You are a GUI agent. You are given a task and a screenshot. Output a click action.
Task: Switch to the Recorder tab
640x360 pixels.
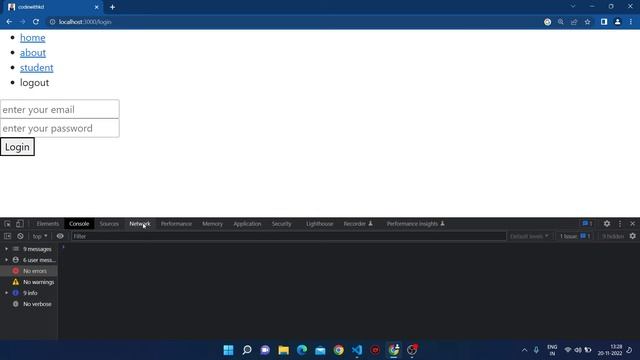(358, 224)
